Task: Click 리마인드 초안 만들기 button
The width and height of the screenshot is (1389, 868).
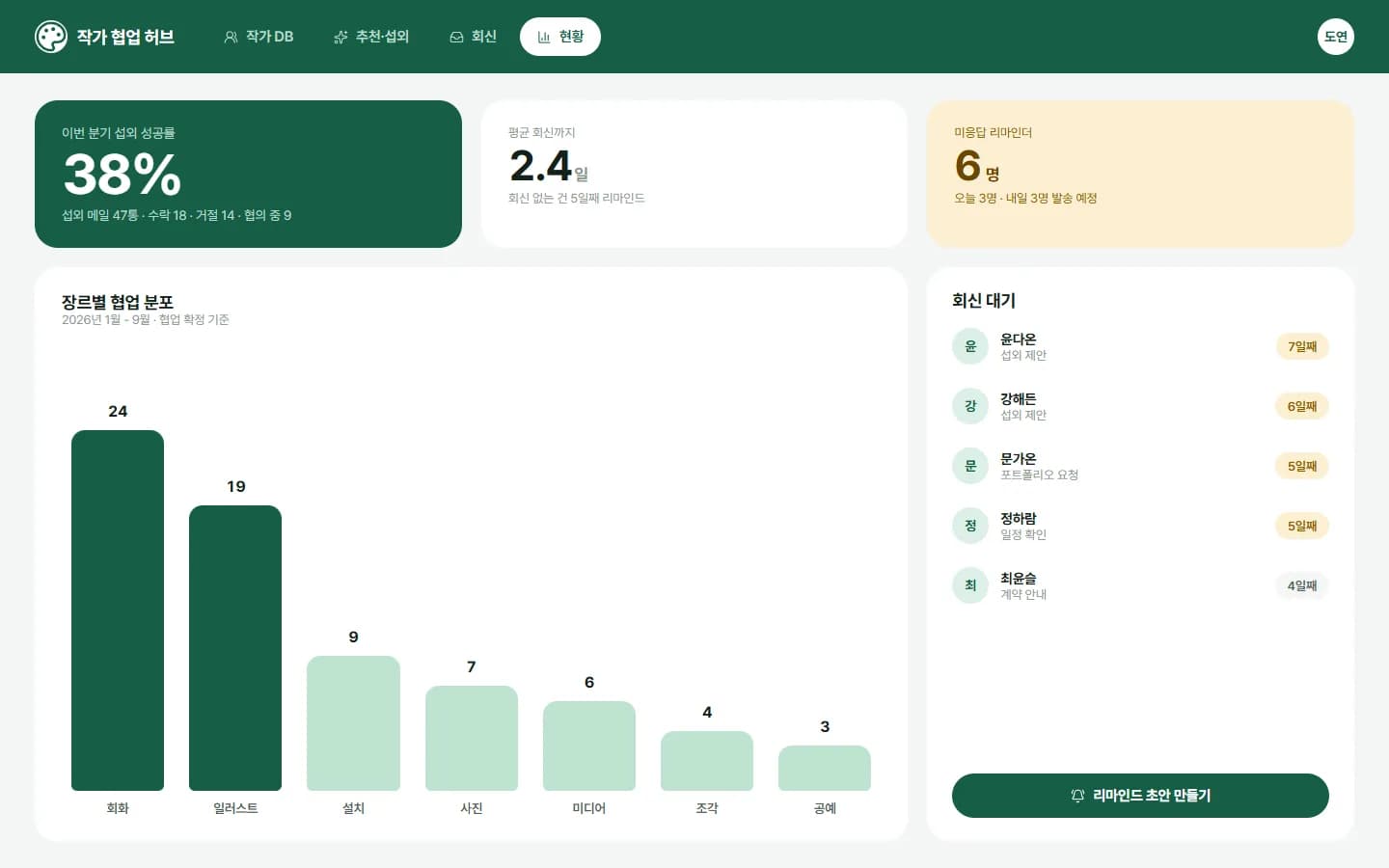Action: (1140, 796)
